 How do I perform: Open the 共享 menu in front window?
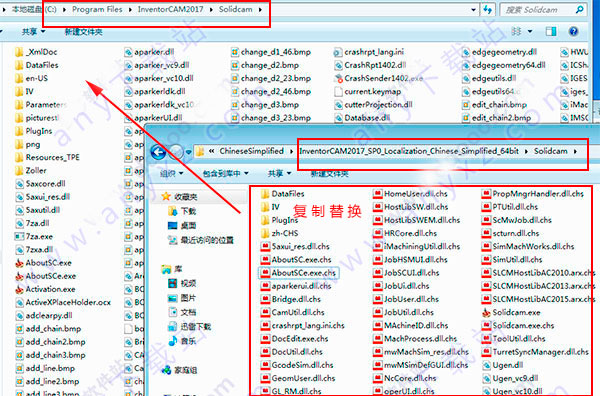click(279, 174)
